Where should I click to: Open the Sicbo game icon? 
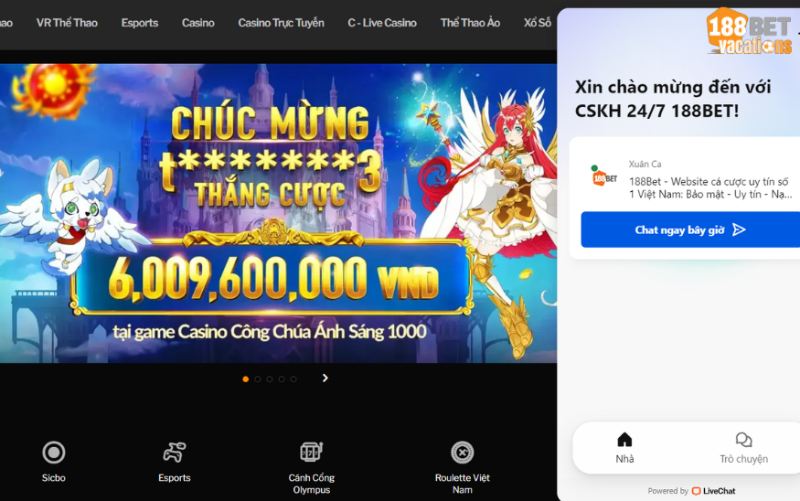[54, 453]
